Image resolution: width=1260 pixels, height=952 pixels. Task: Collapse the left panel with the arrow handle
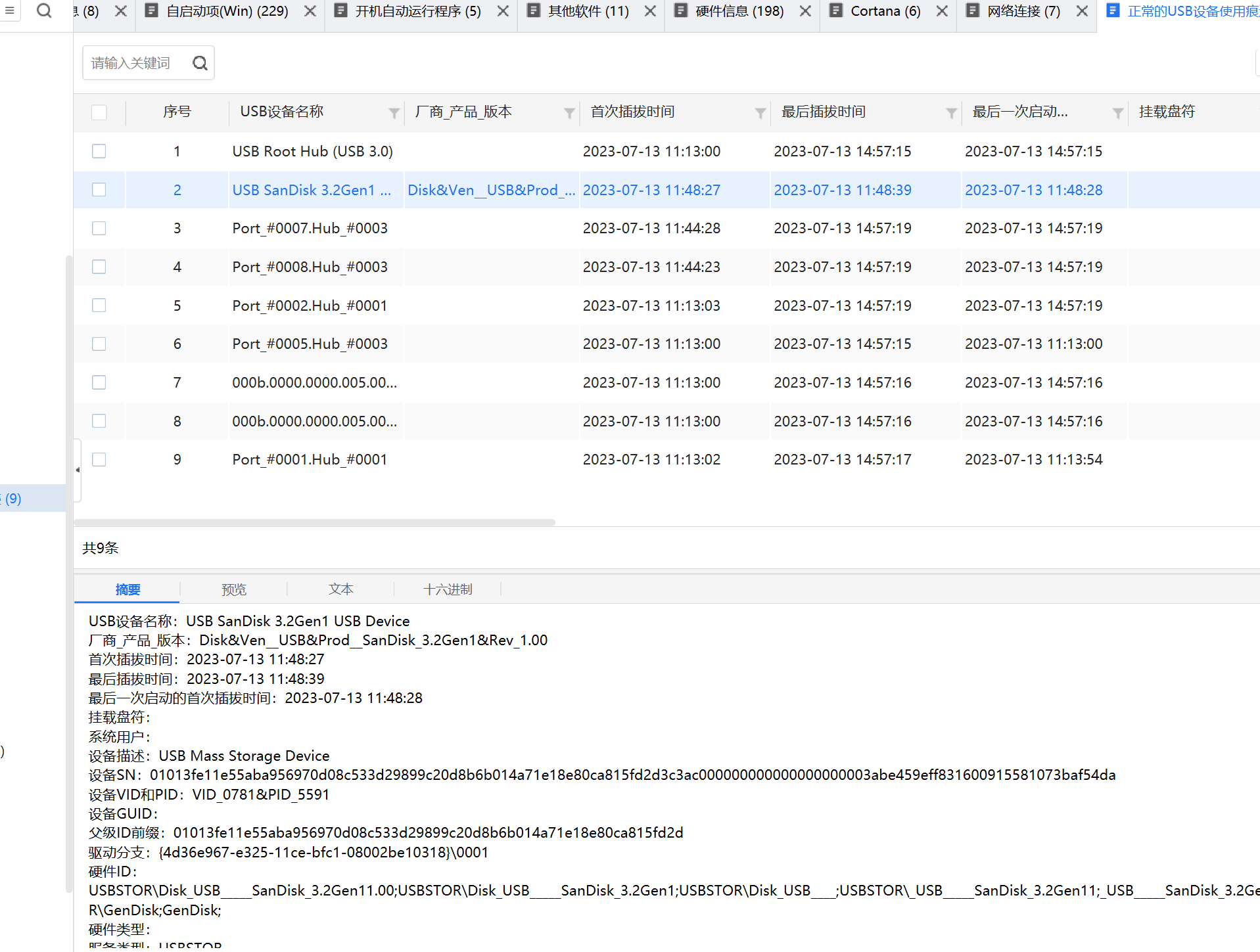coord(78,470)
